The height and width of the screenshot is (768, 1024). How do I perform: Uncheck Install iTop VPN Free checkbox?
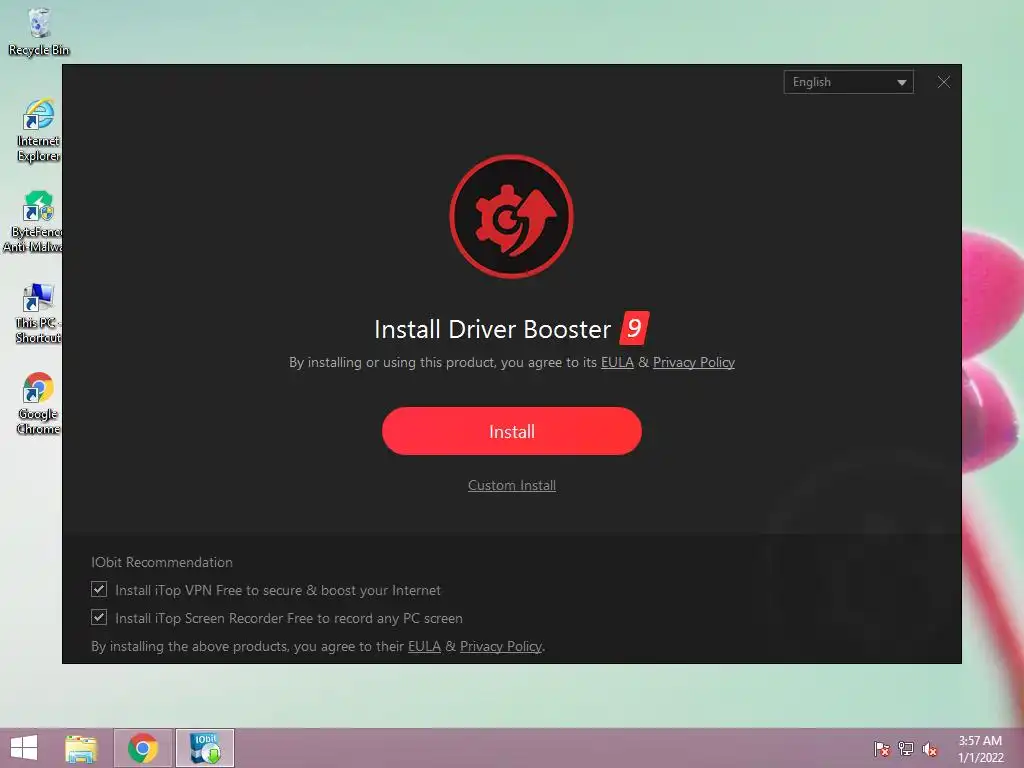click(x=99, y=590)
